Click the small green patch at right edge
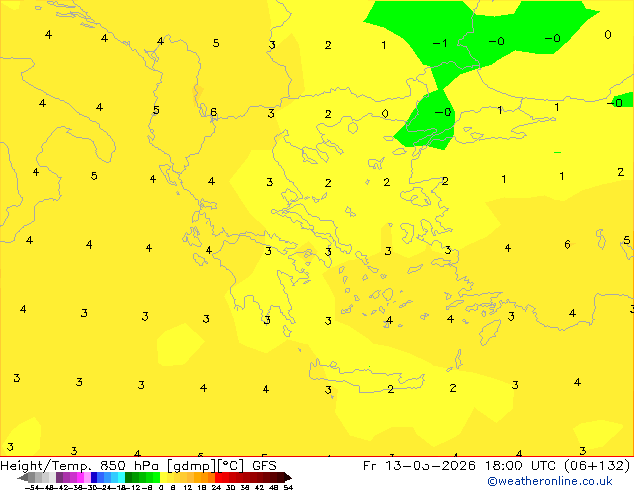The height and width of the screenshot is (490, 634). [622, 101]
